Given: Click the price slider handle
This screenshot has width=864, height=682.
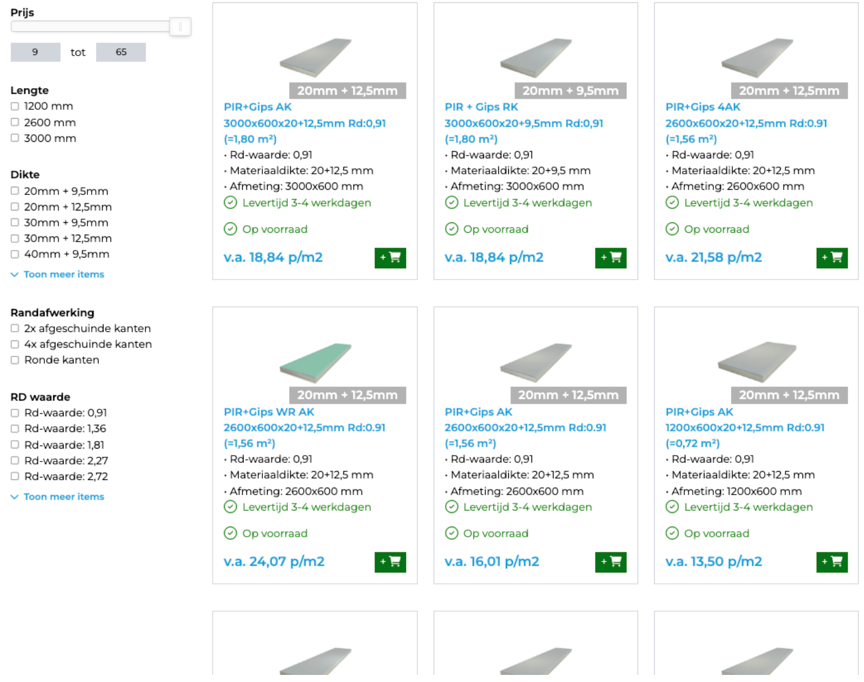Looking at the screenshot, I should tap(180, 26).
